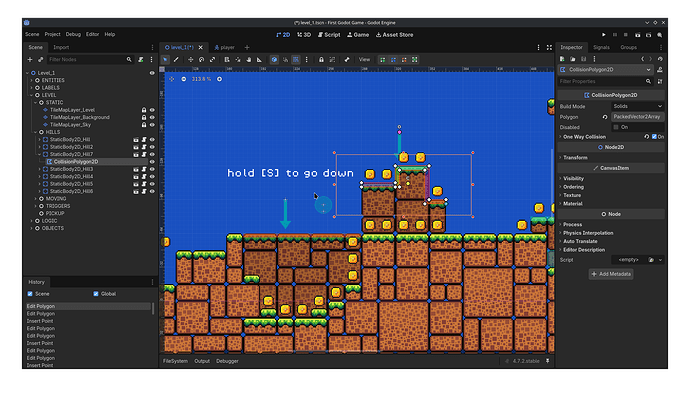Switch to the Script workspace
Viewport: 690px width, 395px height.
[x=329, y=35]
